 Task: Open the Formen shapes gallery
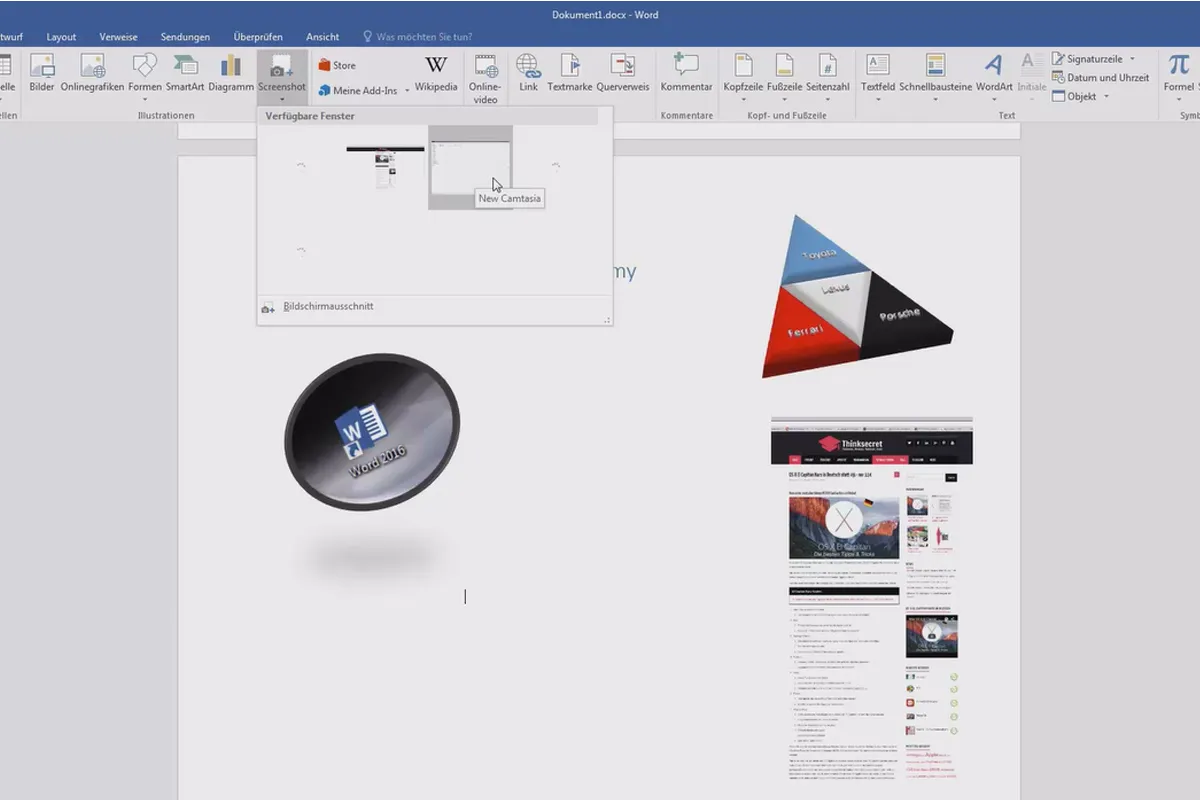[x=145, y=76]
